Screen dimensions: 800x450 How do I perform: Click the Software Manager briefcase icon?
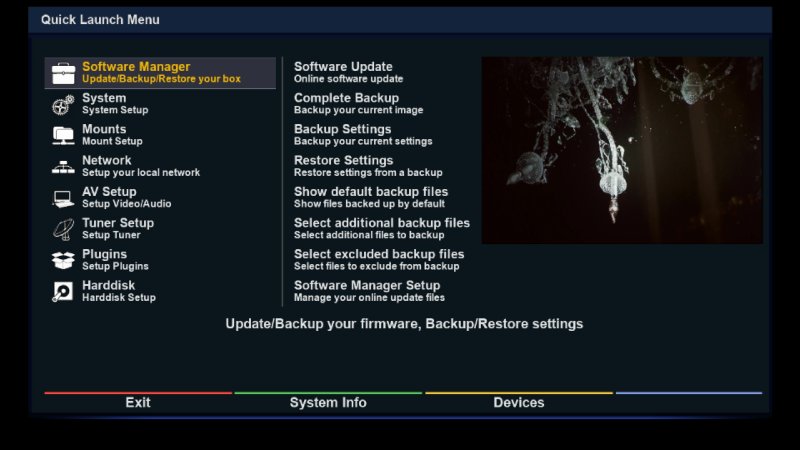[x=64, y=73]
